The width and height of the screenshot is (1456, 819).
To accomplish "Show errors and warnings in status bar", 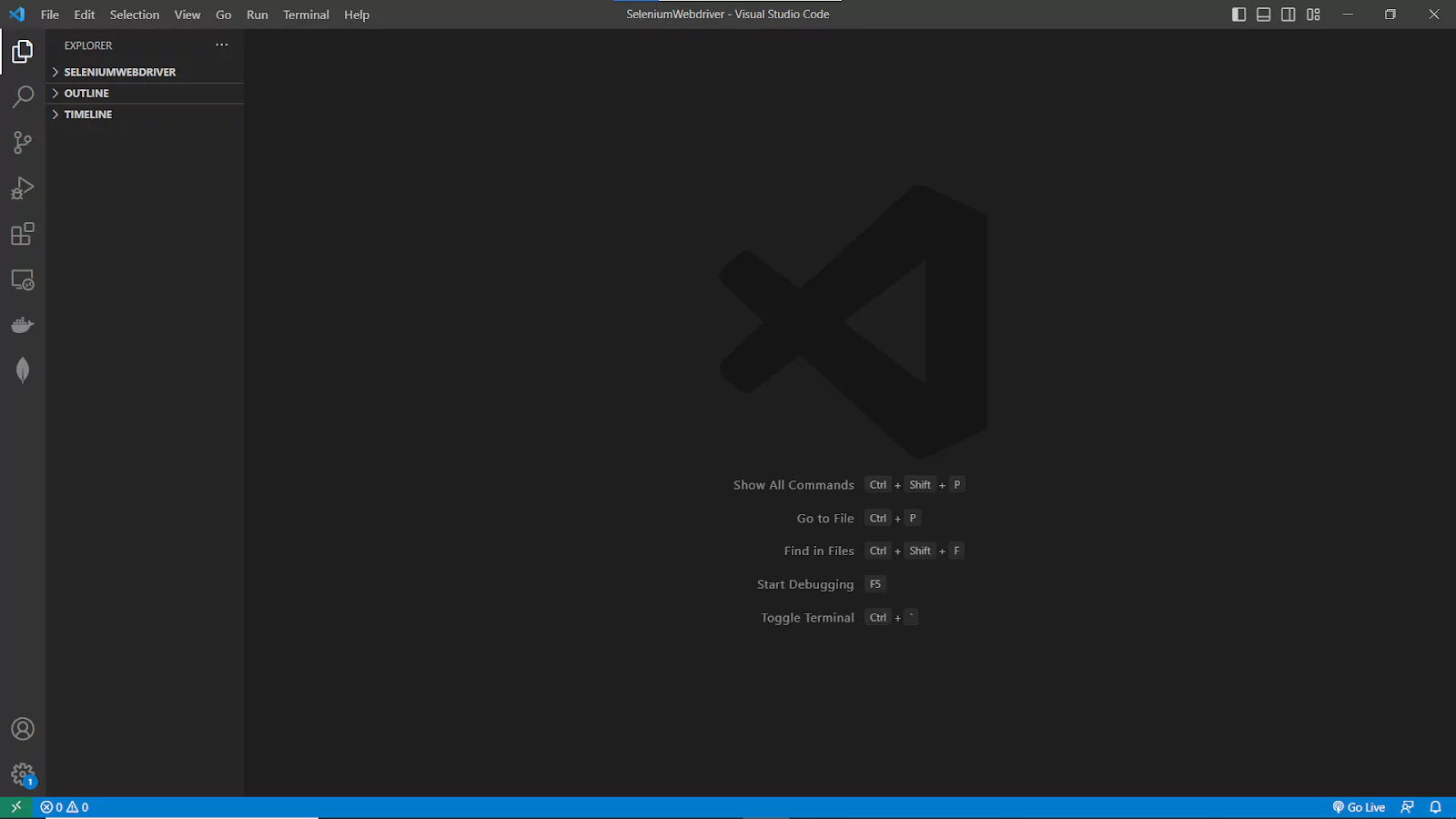I will 65,806.
